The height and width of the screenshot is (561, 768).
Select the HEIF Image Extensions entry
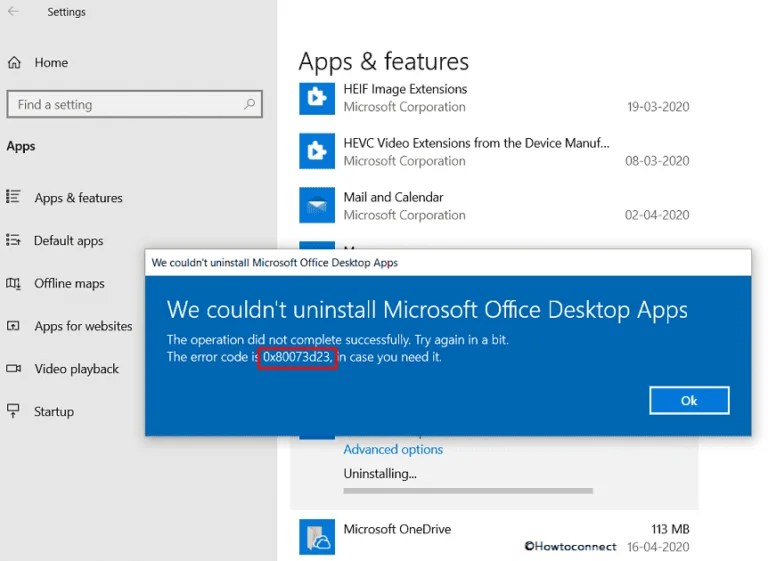pos(494,98)
